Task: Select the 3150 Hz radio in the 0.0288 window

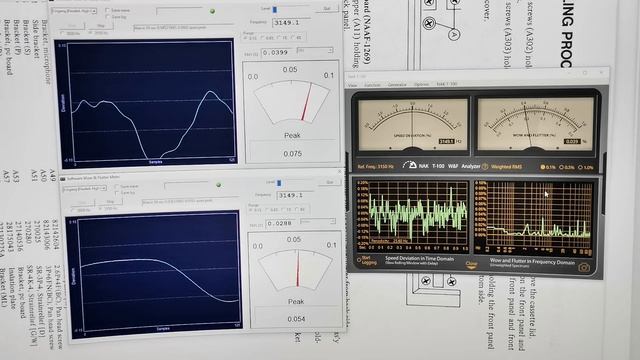Action: click(x=100, y=209)
